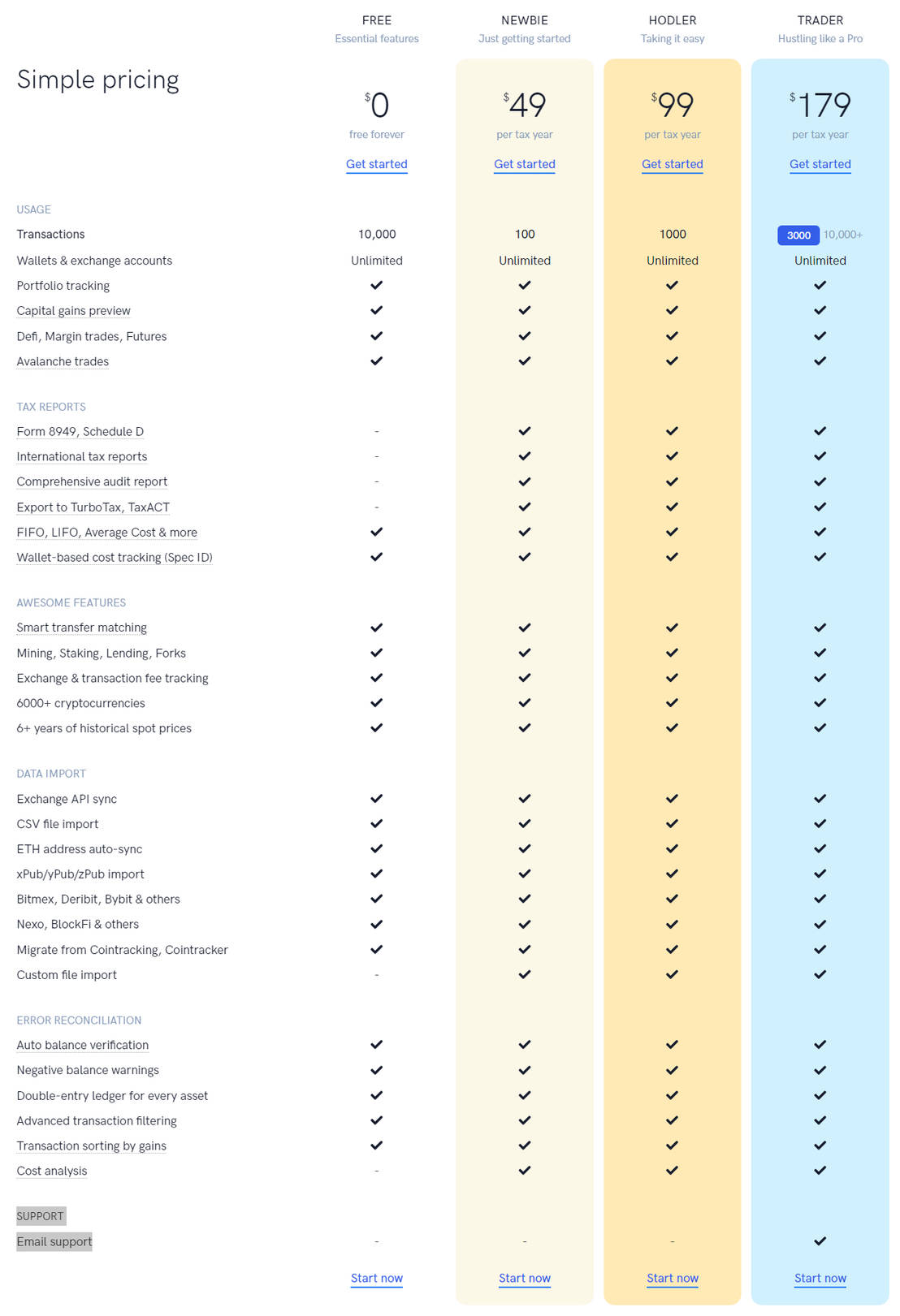The image size is (900, 1316).
Task: Click Start now under the NEWBIE plan
Action: pyautogui.click(x=525, y=1278)
